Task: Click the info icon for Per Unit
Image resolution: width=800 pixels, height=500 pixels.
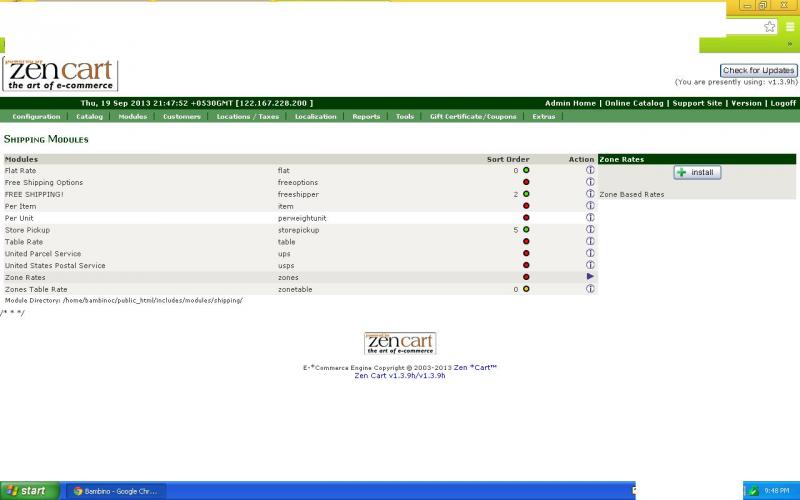Action: [x=590, y=217]
